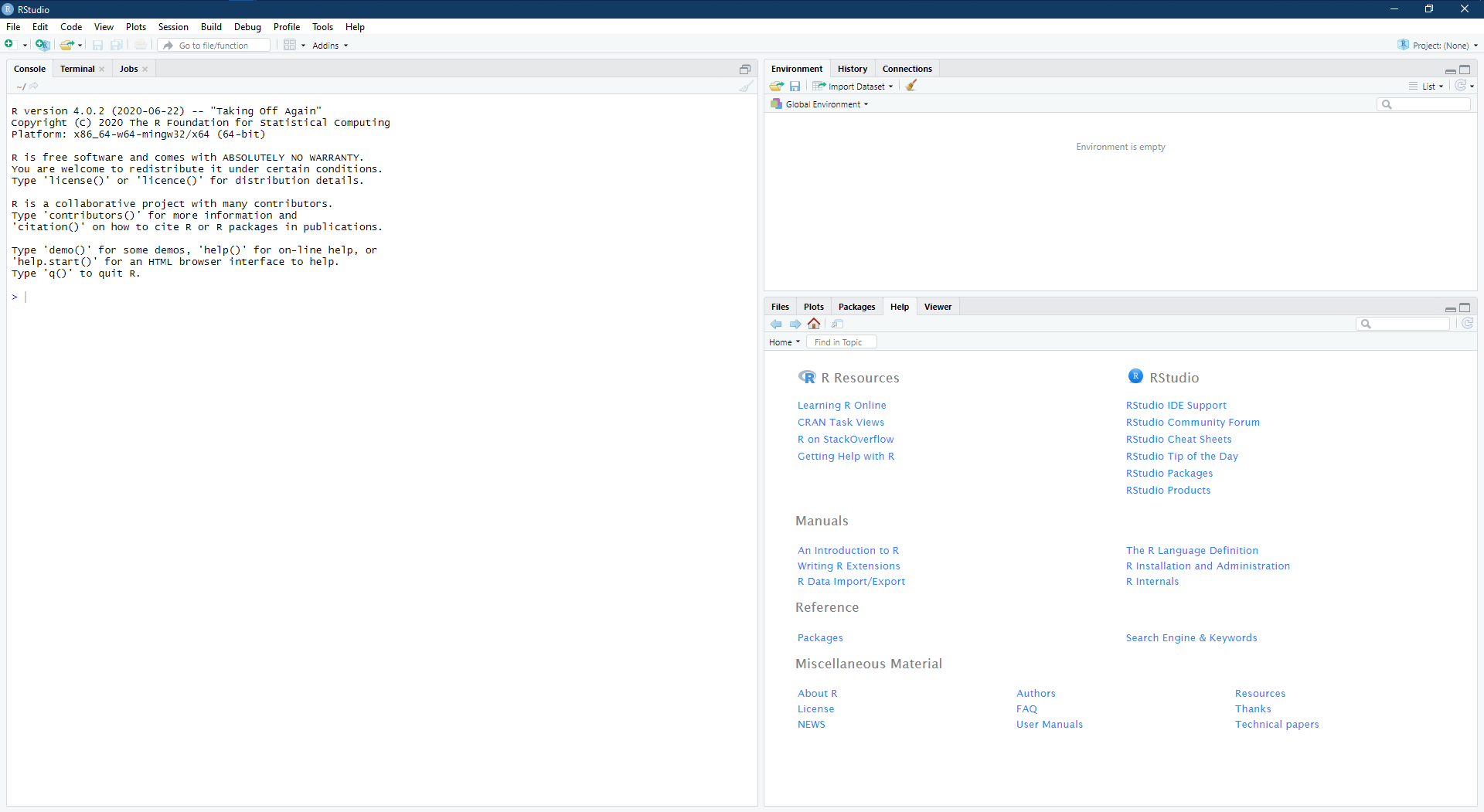The height and width of the screenshot is (812, 1484).
Task: Click the New File icon
Action: (9, 45)
